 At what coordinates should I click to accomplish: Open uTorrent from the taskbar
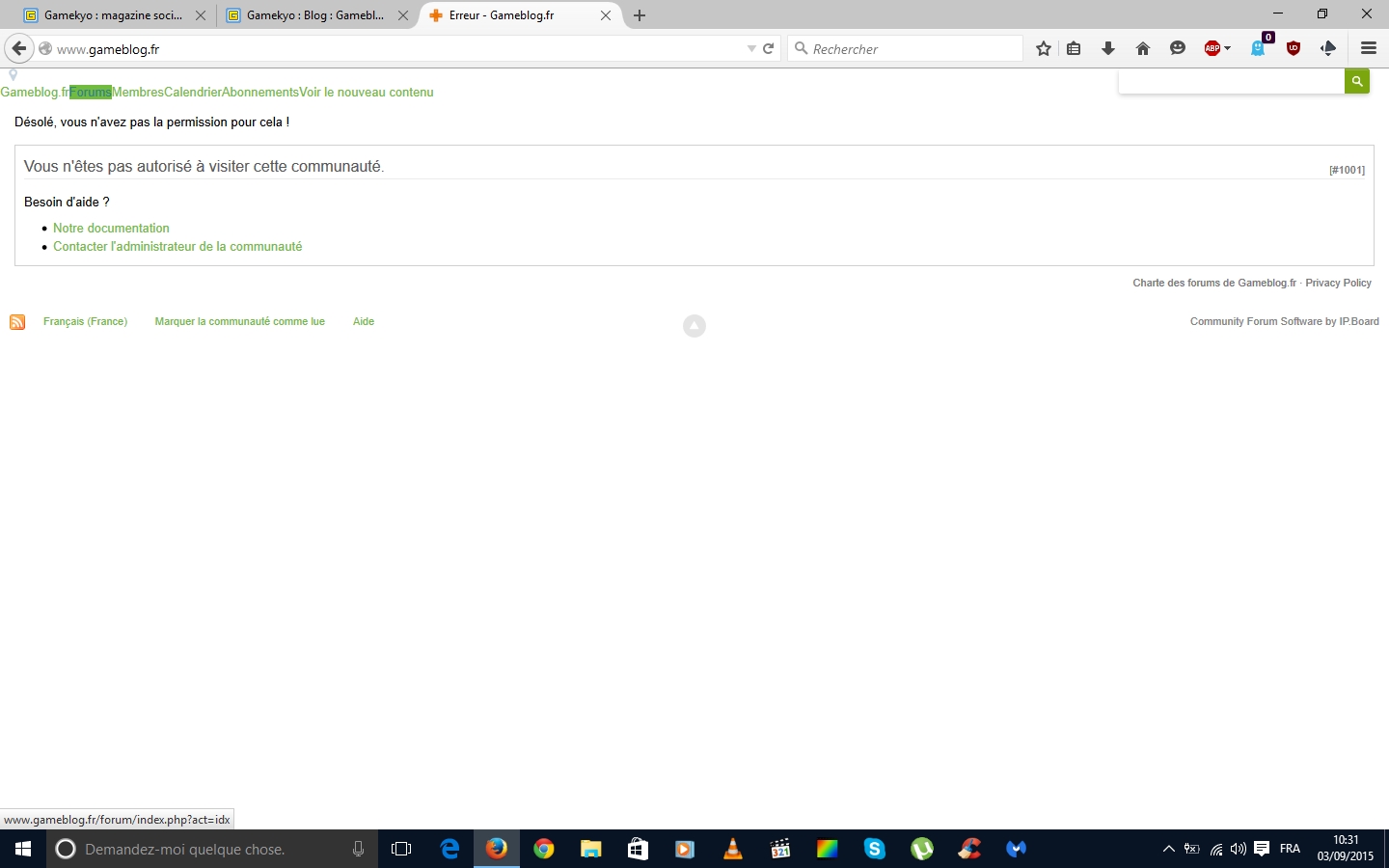pyautogui.click(x=922, y=849)
